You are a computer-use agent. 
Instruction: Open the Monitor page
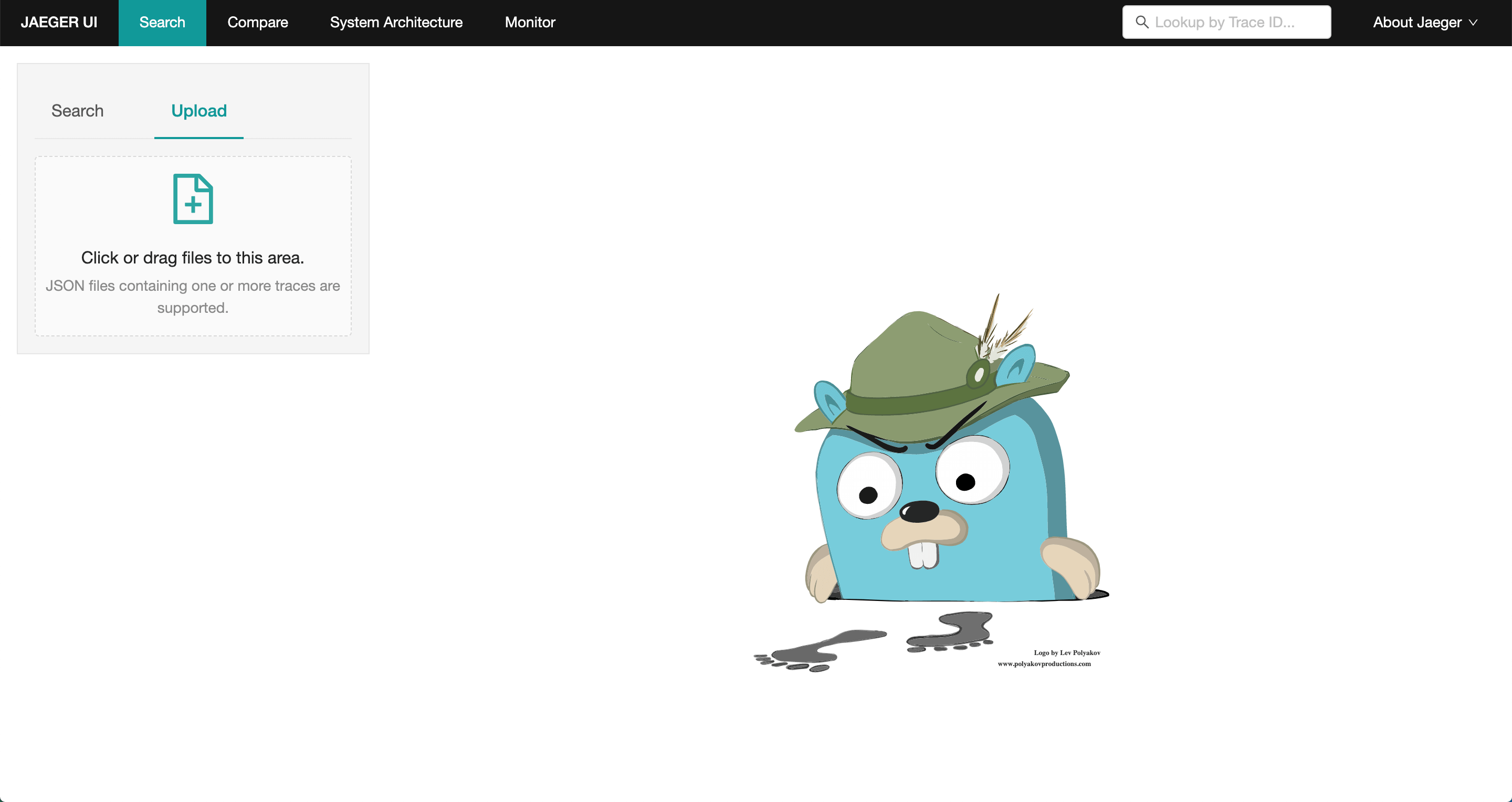[529, 22]
